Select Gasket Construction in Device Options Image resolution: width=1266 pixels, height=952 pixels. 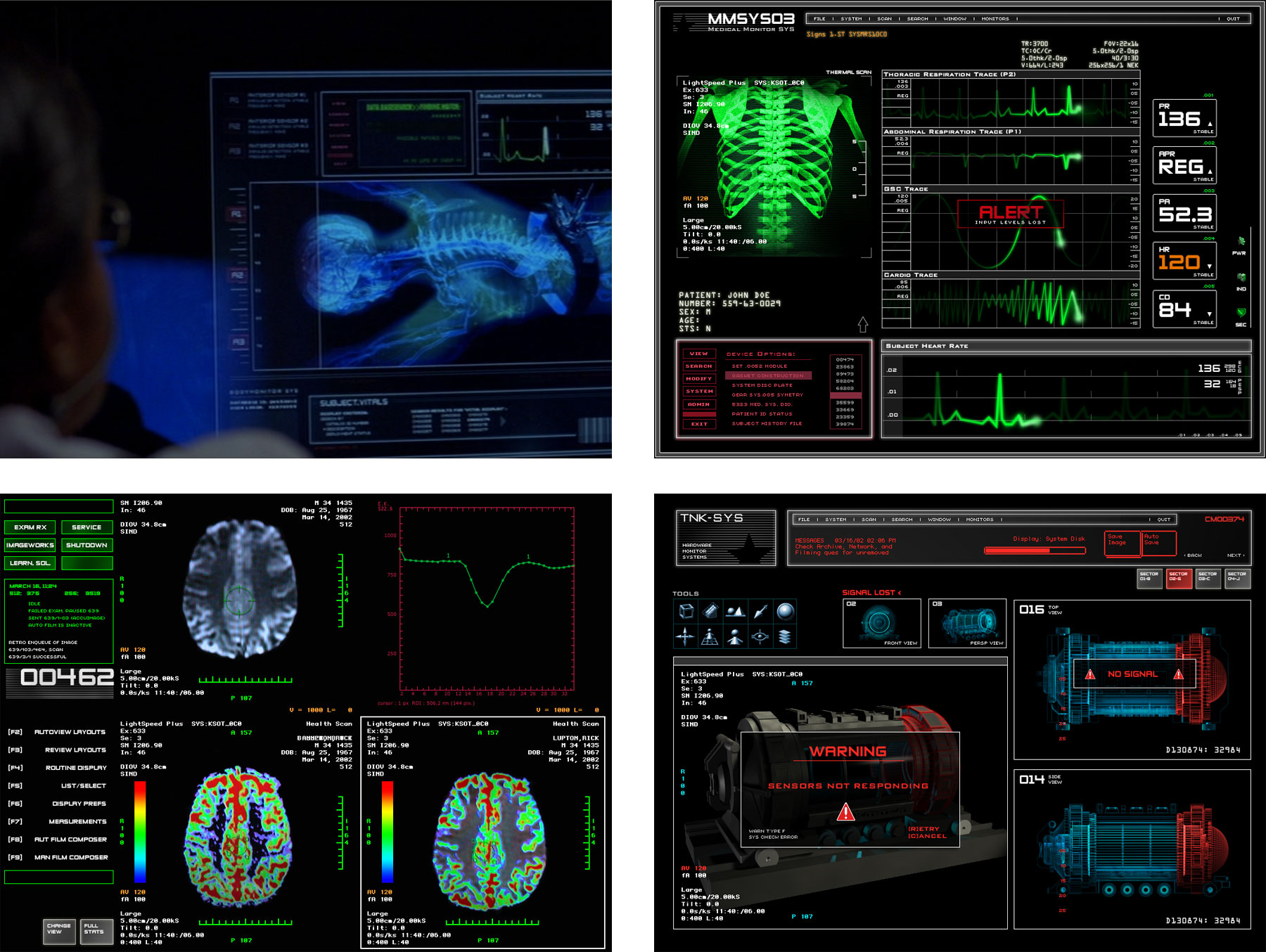(768, 375)
